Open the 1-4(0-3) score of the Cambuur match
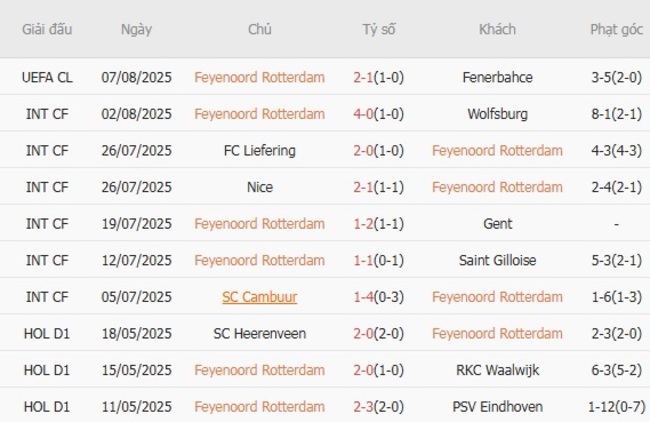 point(379,297)
